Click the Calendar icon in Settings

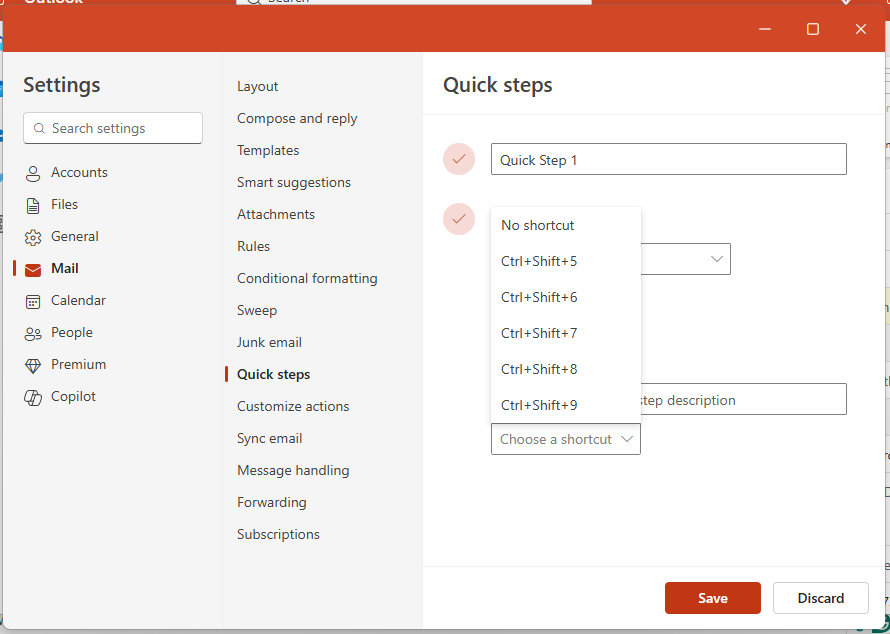point(33,301)
